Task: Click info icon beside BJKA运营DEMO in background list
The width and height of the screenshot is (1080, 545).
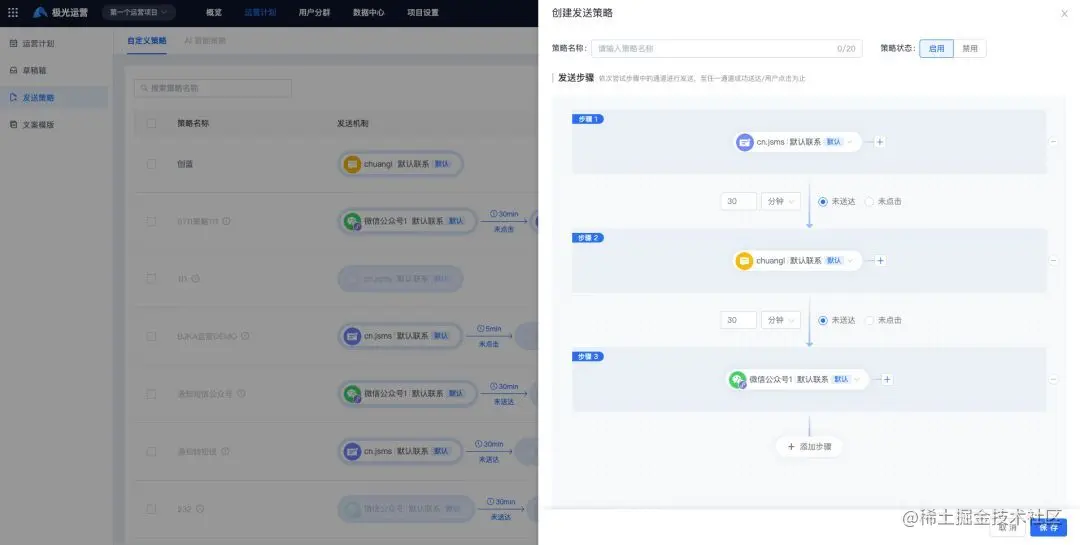Action: pyautogui.click(x=245, y=336)
